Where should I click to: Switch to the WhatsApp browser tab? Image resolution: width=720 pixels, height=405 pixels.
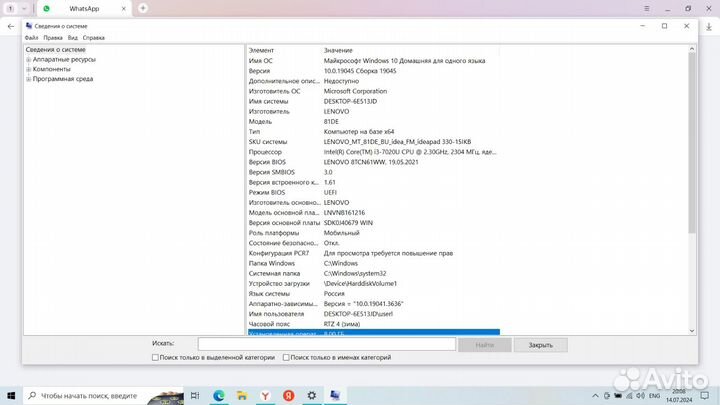tap(84, 8)
